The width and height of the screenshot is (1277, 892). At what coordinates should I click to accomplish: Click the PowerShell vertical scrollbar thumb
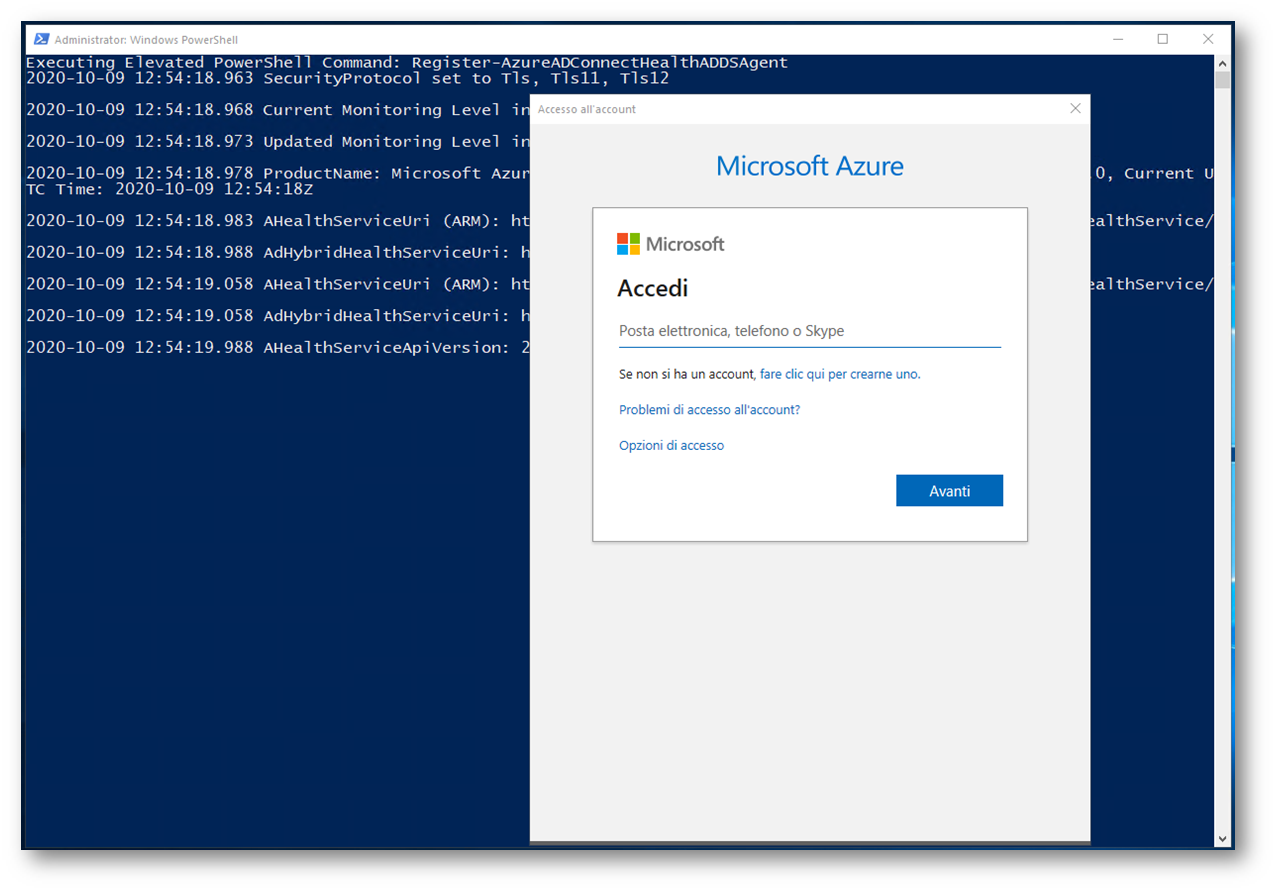click(x=1222, y=80)
